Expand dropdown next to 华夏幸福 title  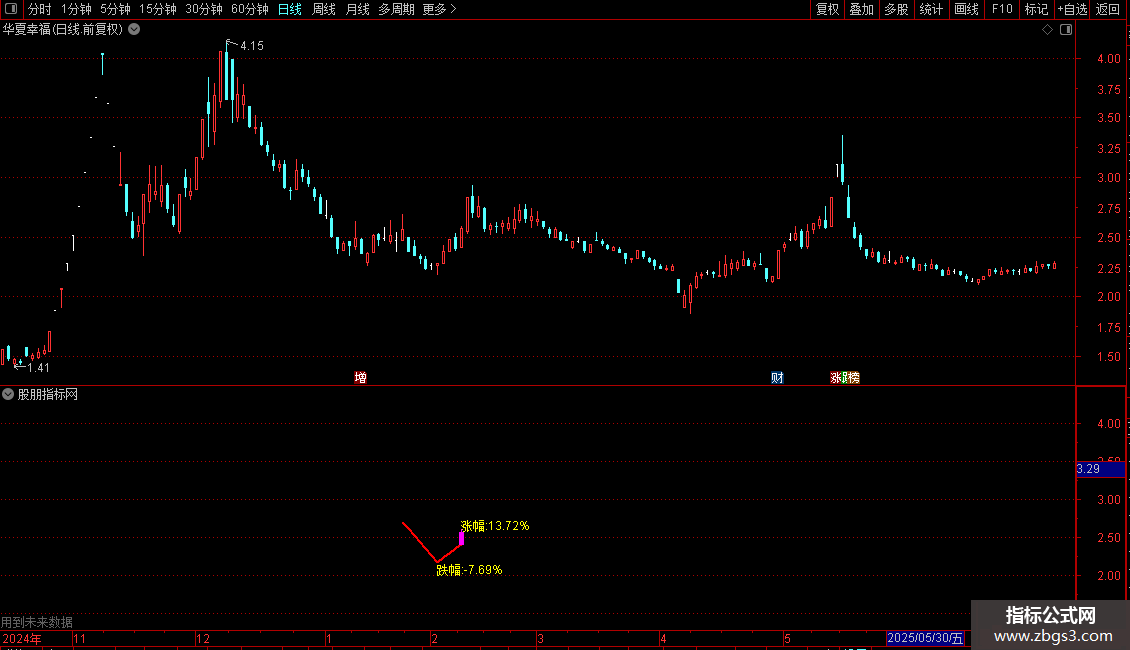click(134, 30)
